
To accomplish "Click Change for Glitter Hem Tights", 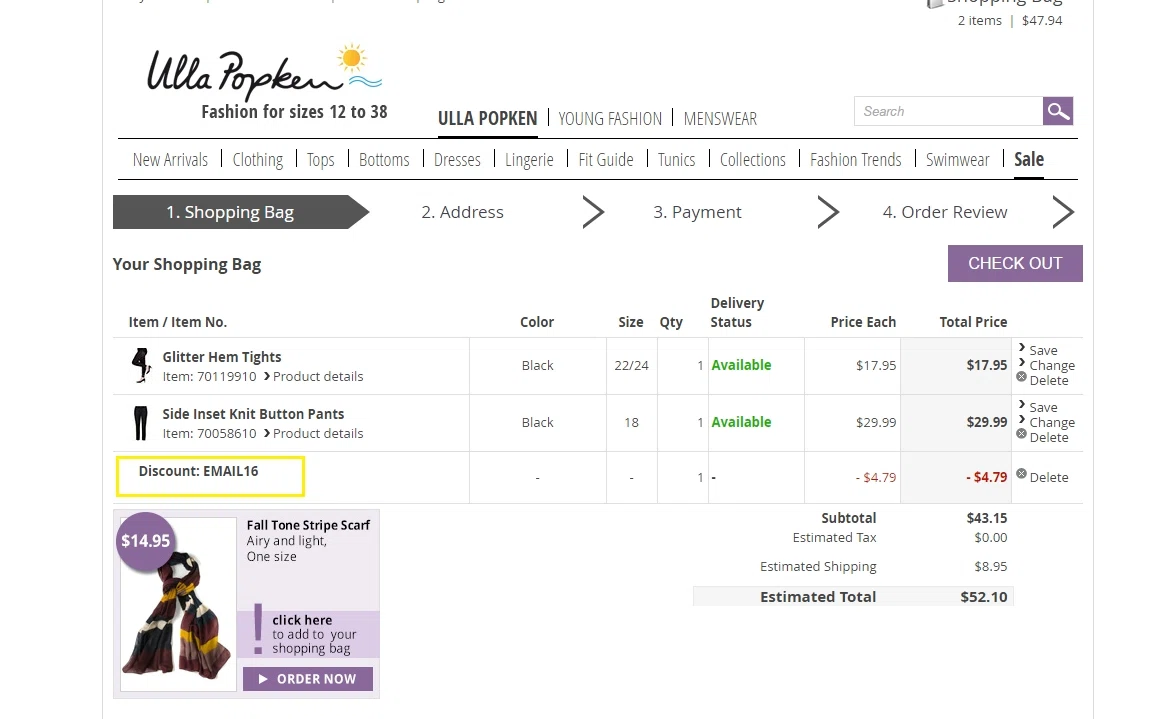I will click(x=1052, y=365).
